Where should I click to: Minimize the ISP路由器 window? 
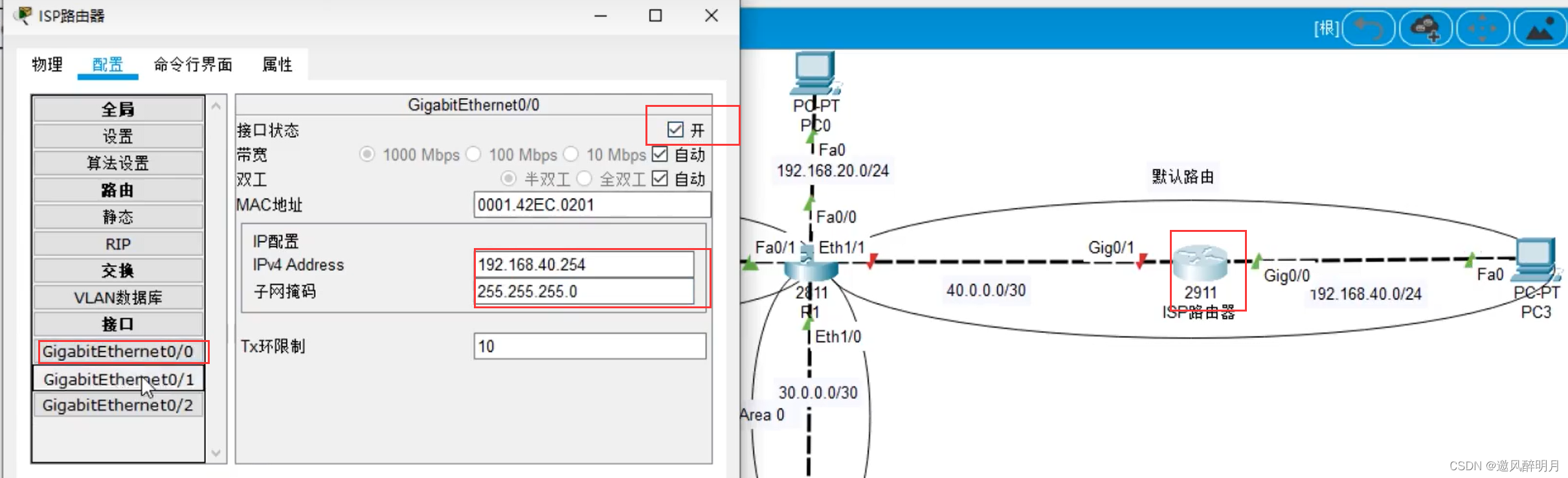601,16
